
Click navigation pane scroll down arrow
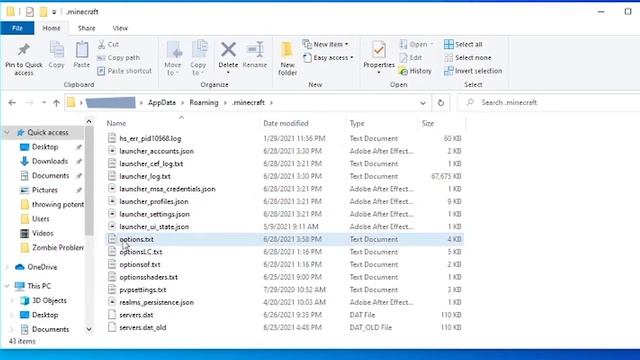tap(89, 329)
